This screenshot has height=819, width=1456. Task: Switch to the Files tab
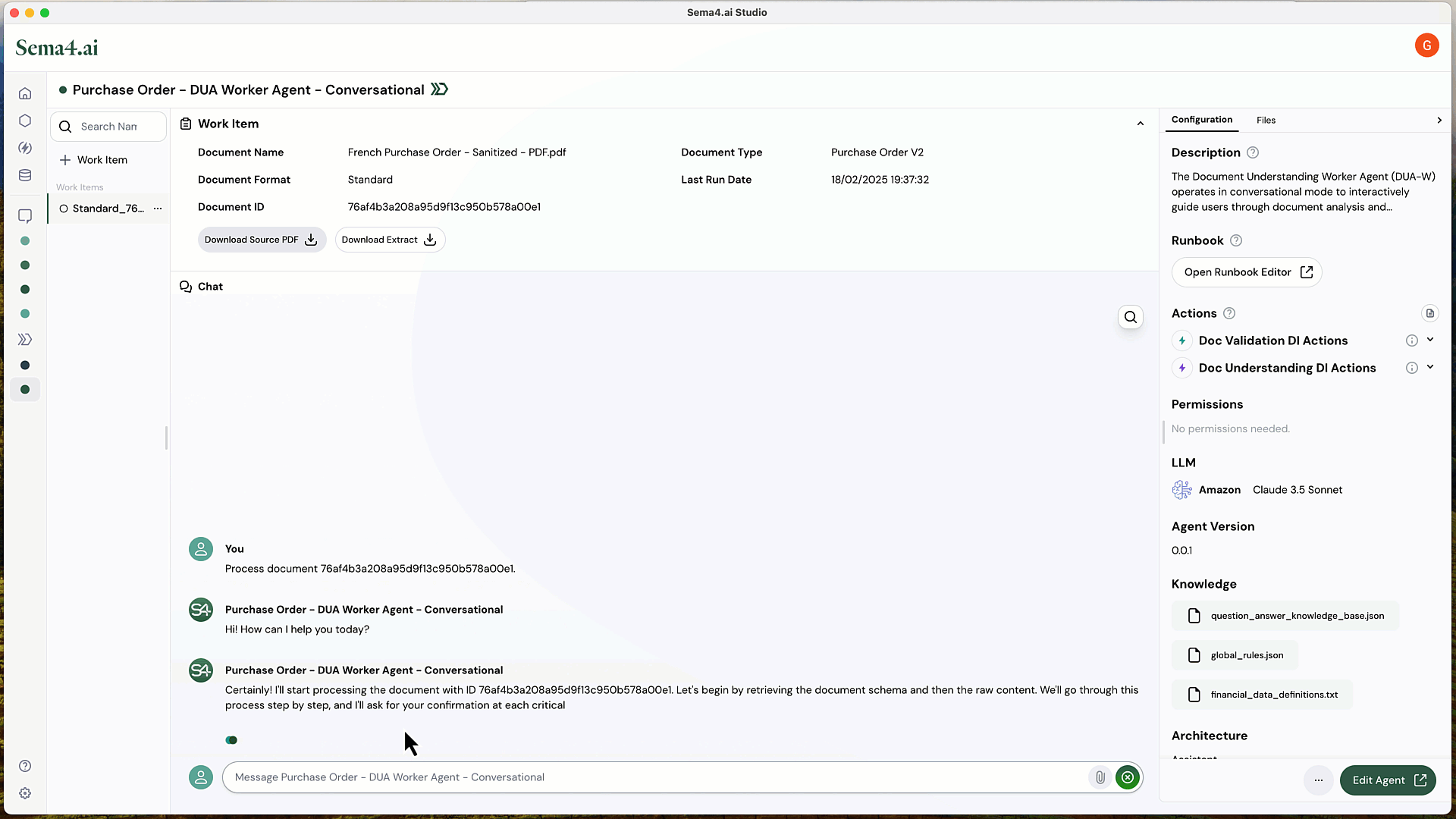(x=1266, y=120)
